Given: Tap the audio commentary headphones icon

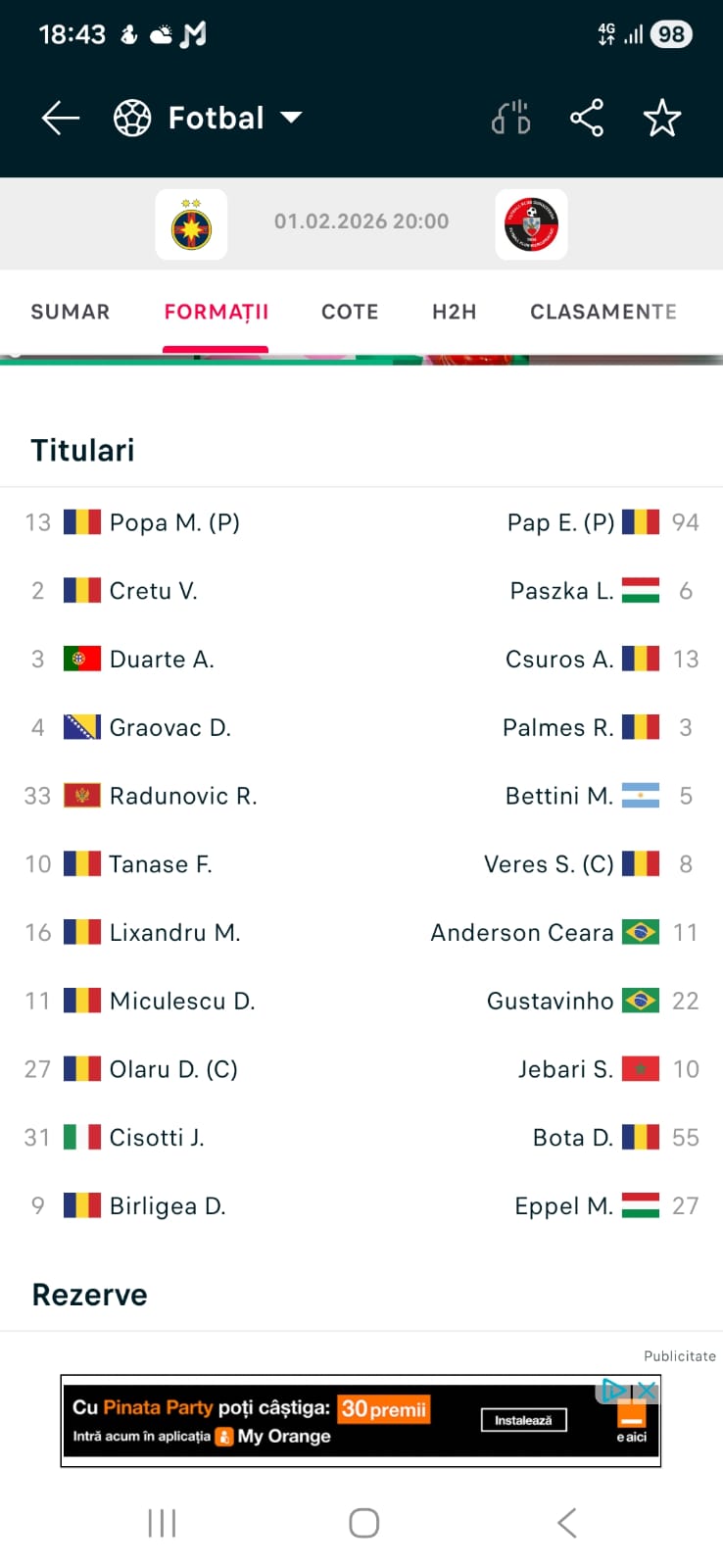Looking at the screenshot, I should 510,119.
